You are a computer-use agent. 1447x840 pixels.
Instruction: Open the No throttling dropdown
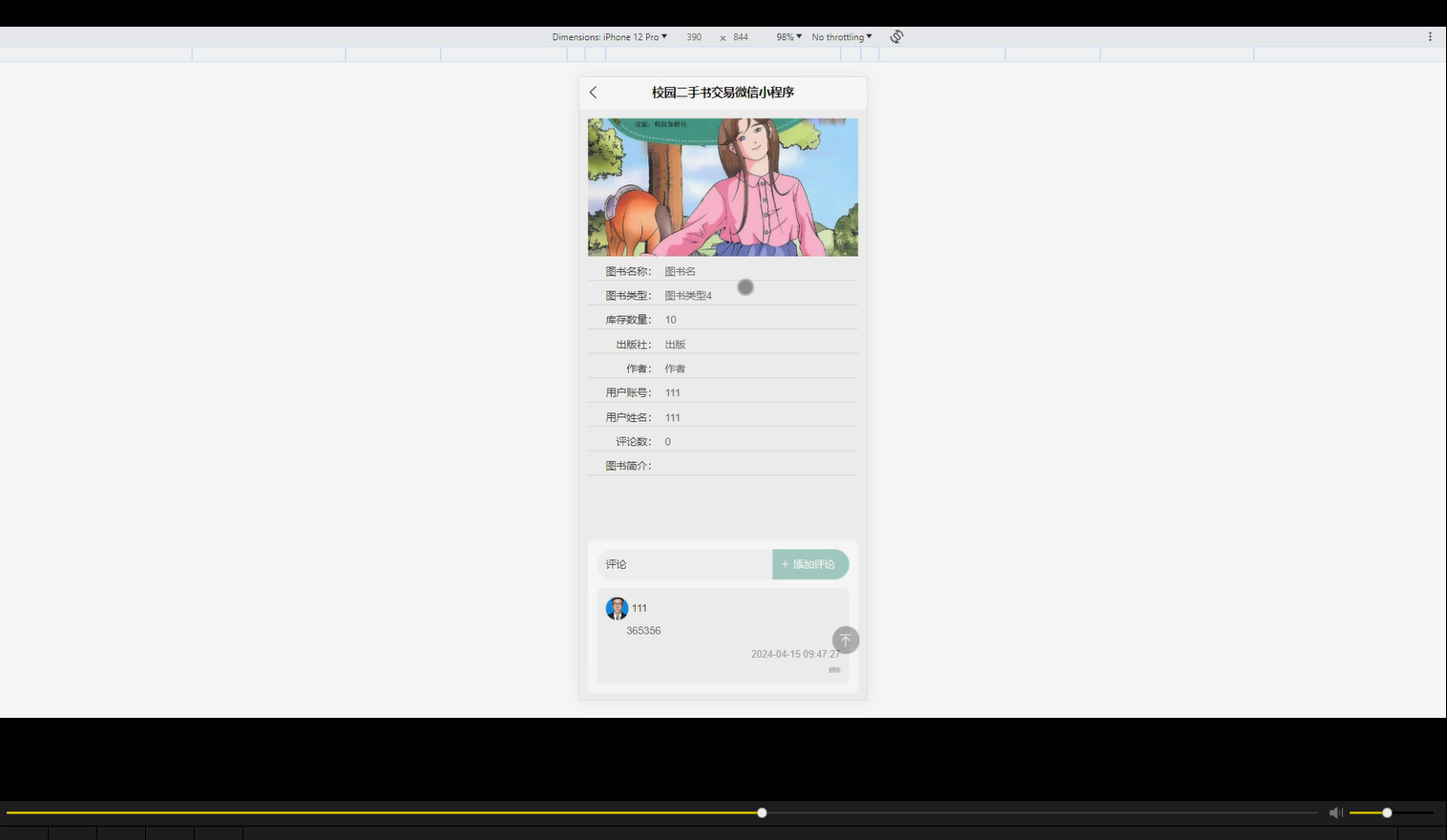click(842, 37)
